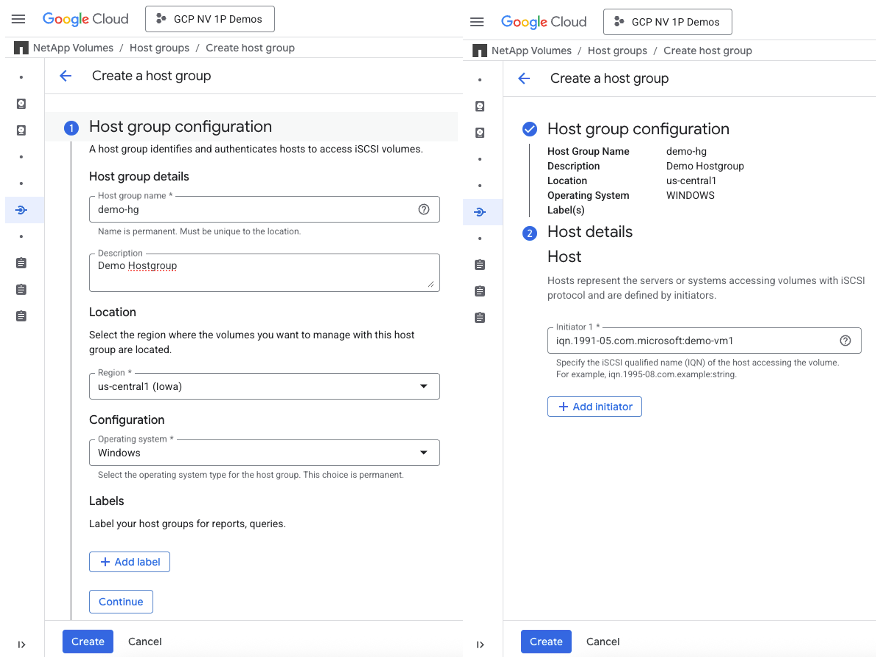Open GCP NV 1P Demos project selector, left panel

(209, 19)
